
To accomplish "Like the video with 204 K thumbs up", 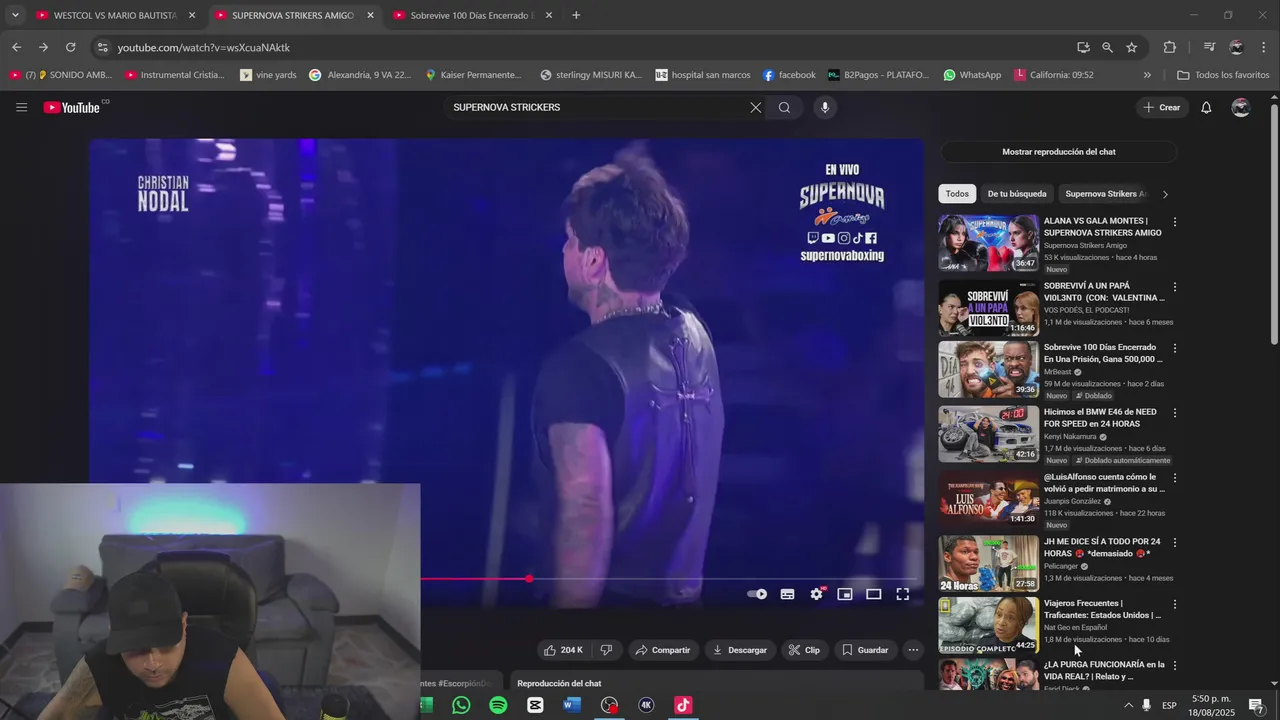I will [563, 650].
